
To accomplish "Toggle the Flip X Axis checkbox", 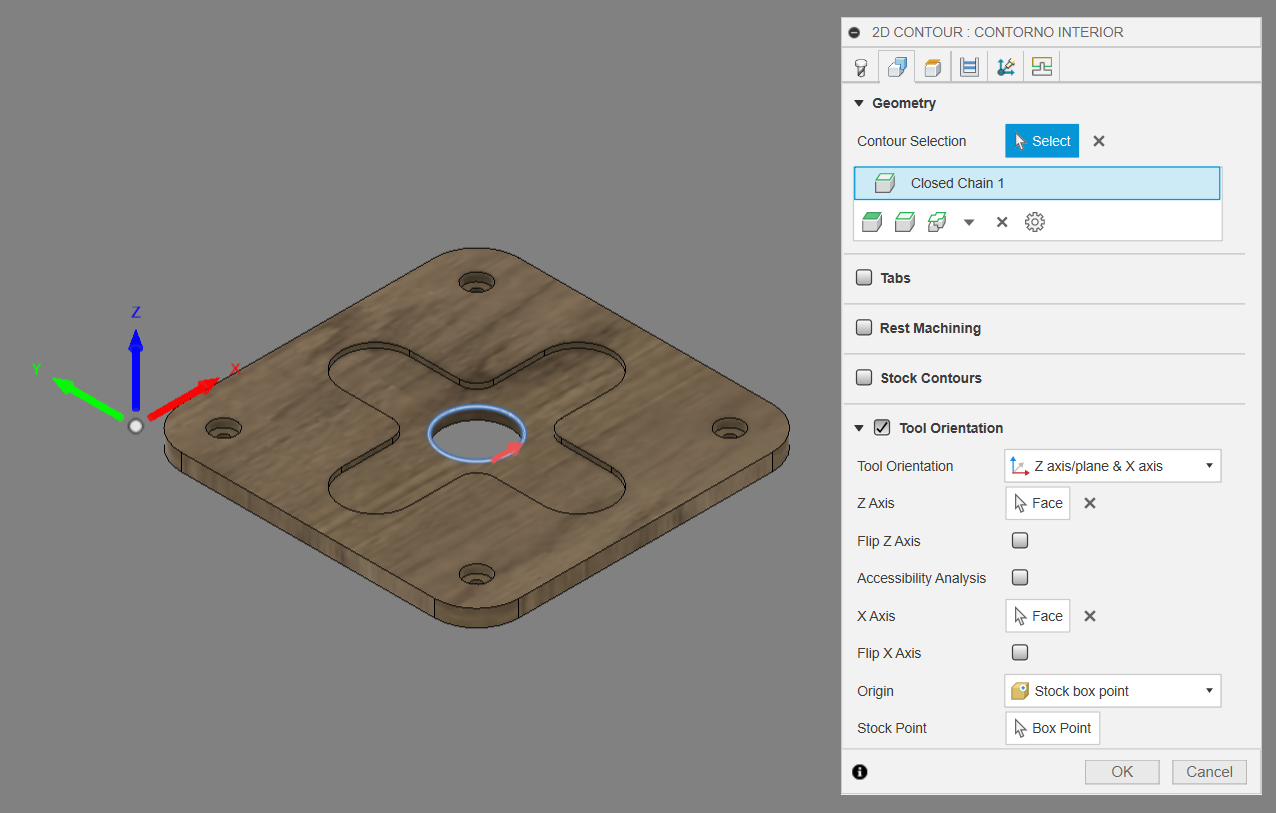I will 1020,653.
